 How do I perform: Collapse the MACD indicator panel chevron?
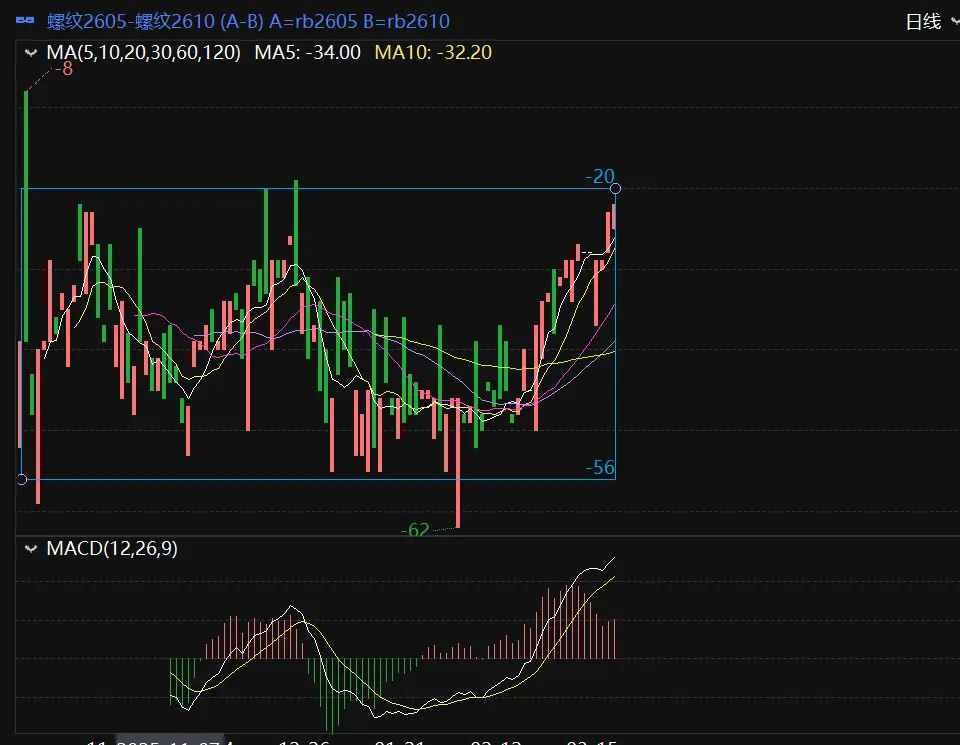tap(28, 548)
